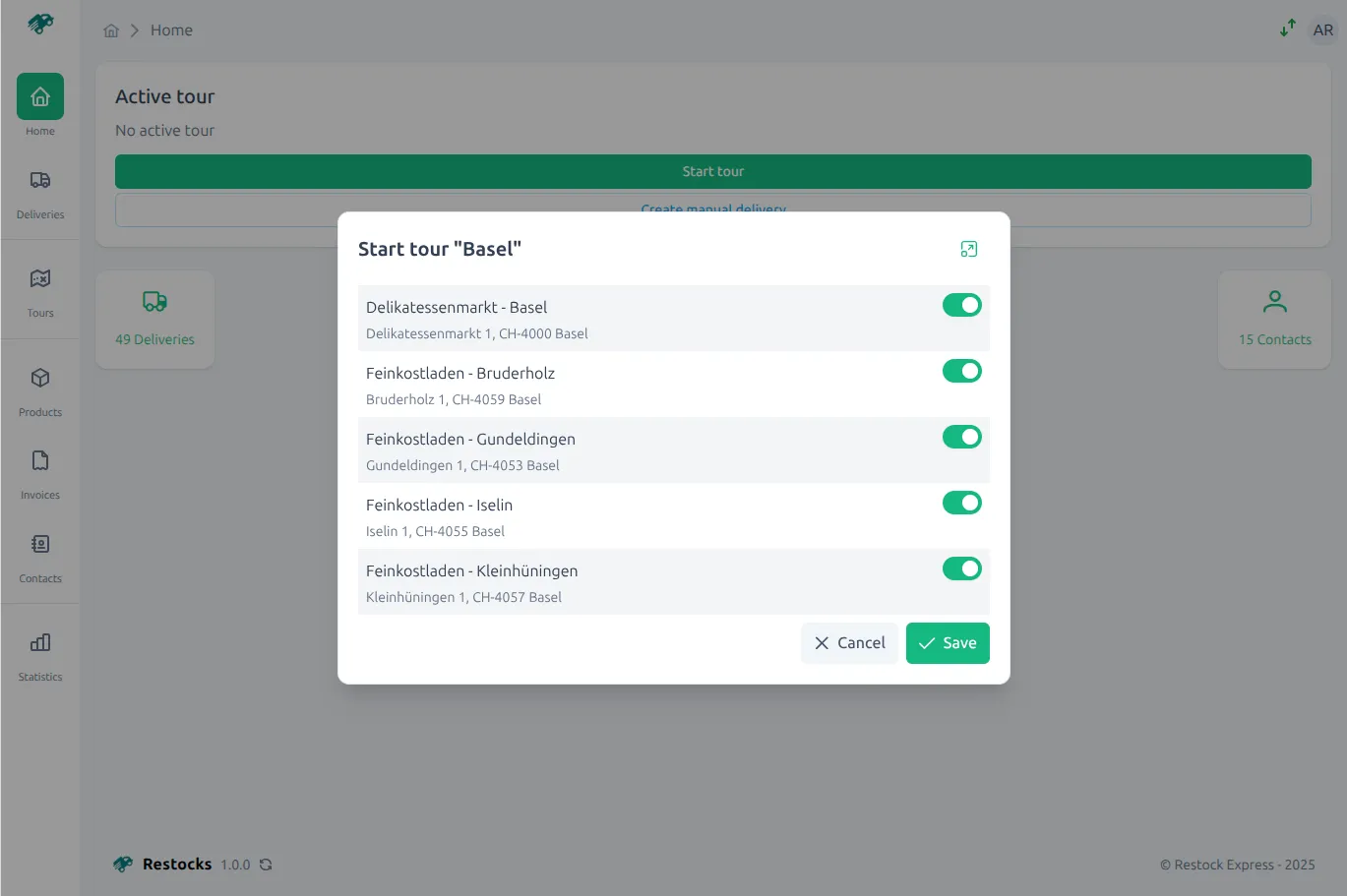The width and height of the screenshot is (1347, 896).
Task: Click the refresh icon next to the version number
Action: click(266, 865)
